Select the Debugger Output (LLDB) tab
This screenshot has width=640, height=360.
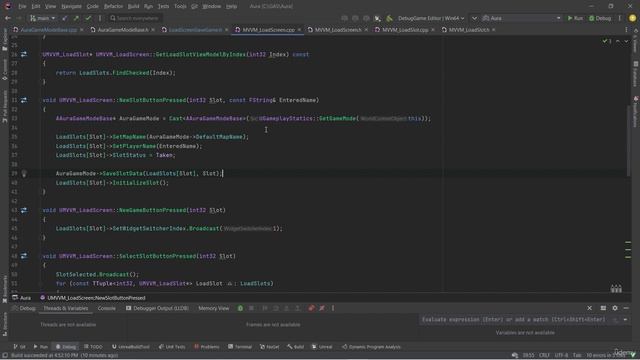point(157,309)
